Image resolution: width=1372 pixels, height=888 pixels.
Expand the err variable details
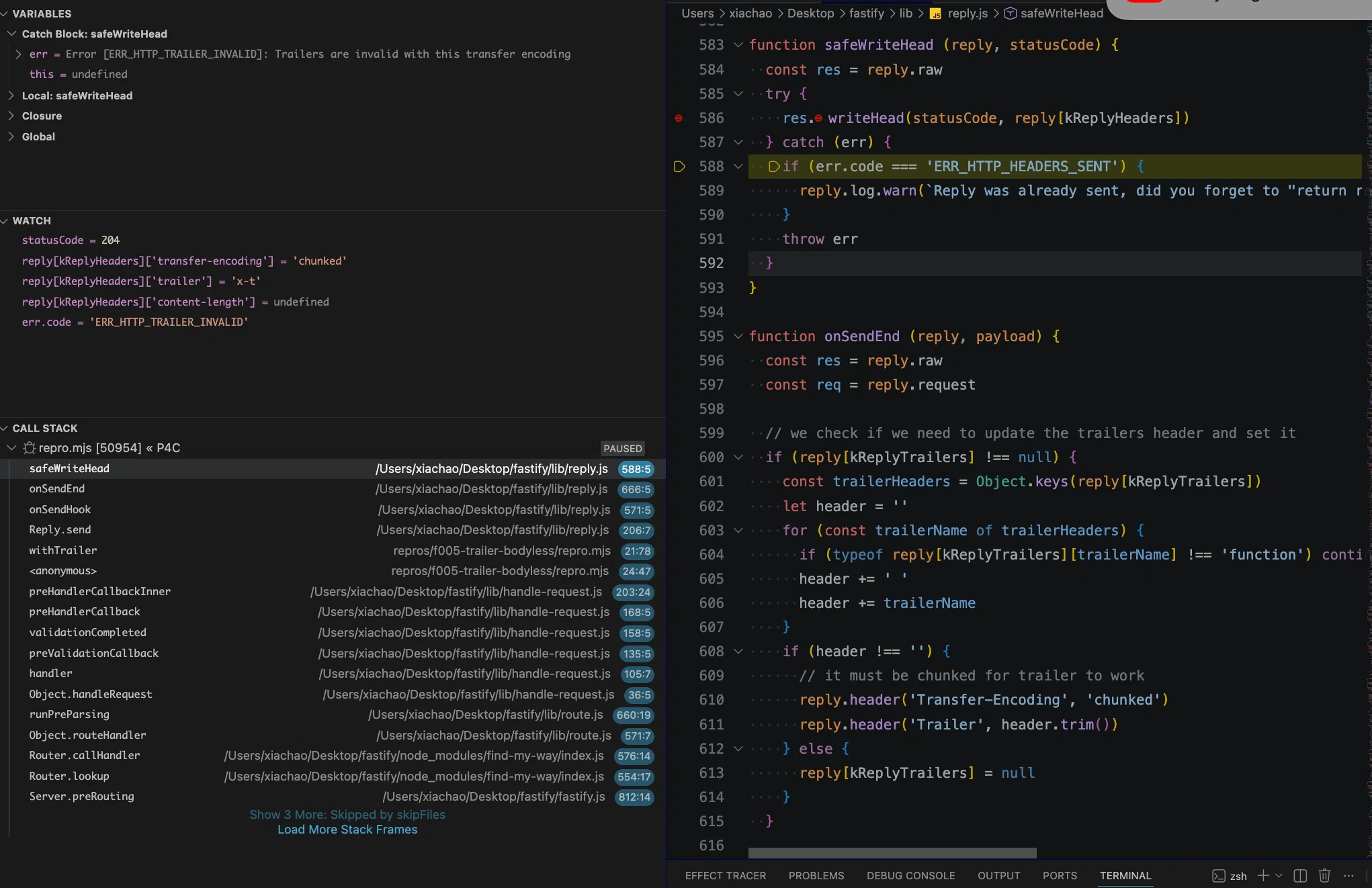click(x=18, y=54)
